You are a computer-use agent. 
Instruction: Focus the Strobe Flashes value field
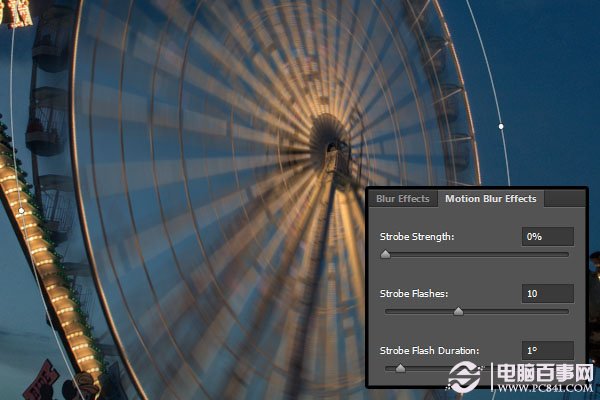pyautogui.click(x=548, y=294)
